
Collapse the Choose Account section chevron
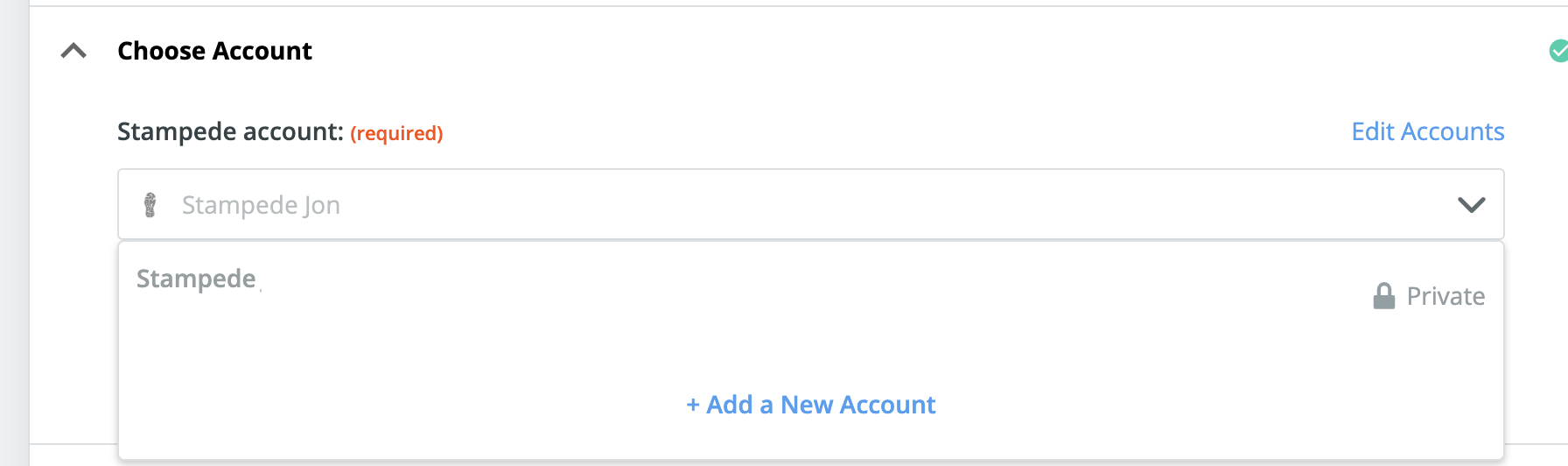(x=73, y=51)
